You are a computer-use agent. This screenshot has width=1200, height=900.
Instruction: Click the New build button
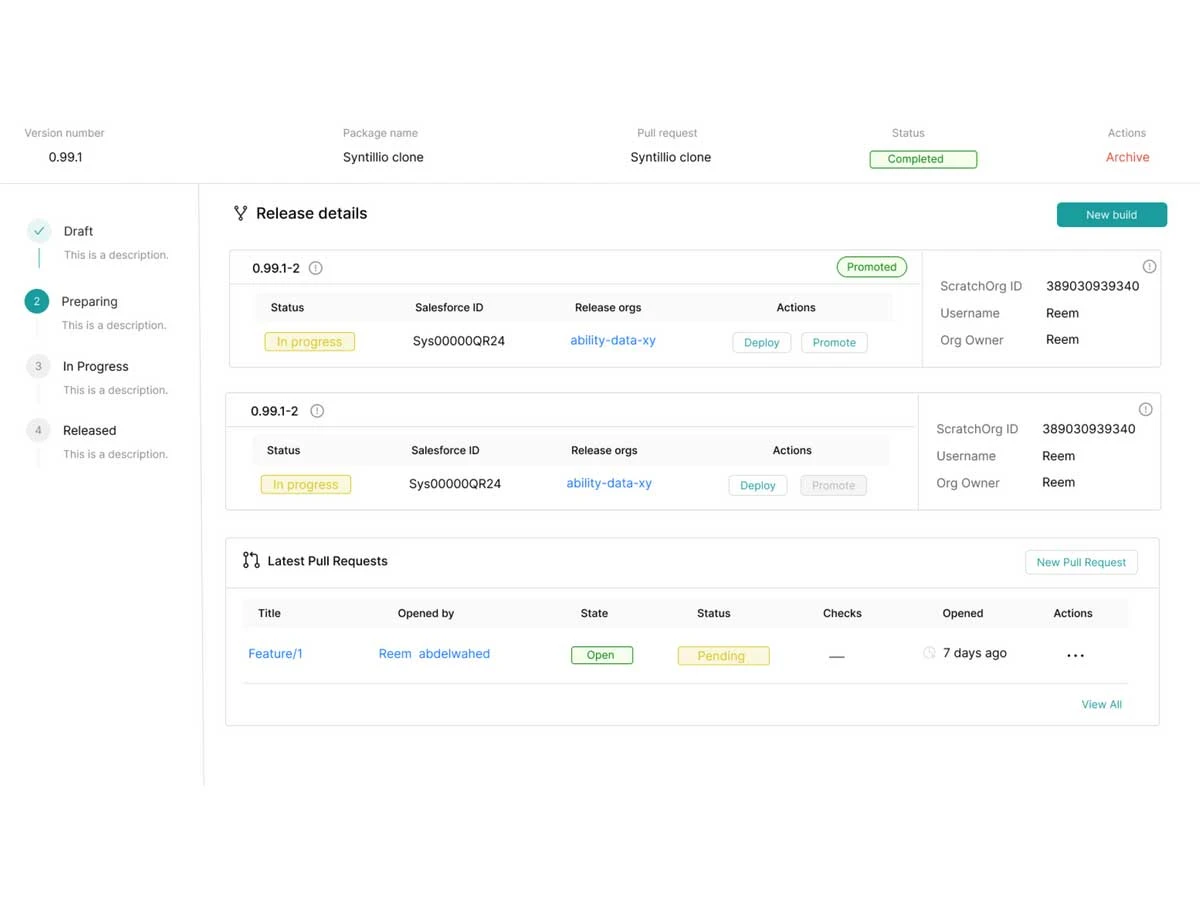coord(1112,215)
